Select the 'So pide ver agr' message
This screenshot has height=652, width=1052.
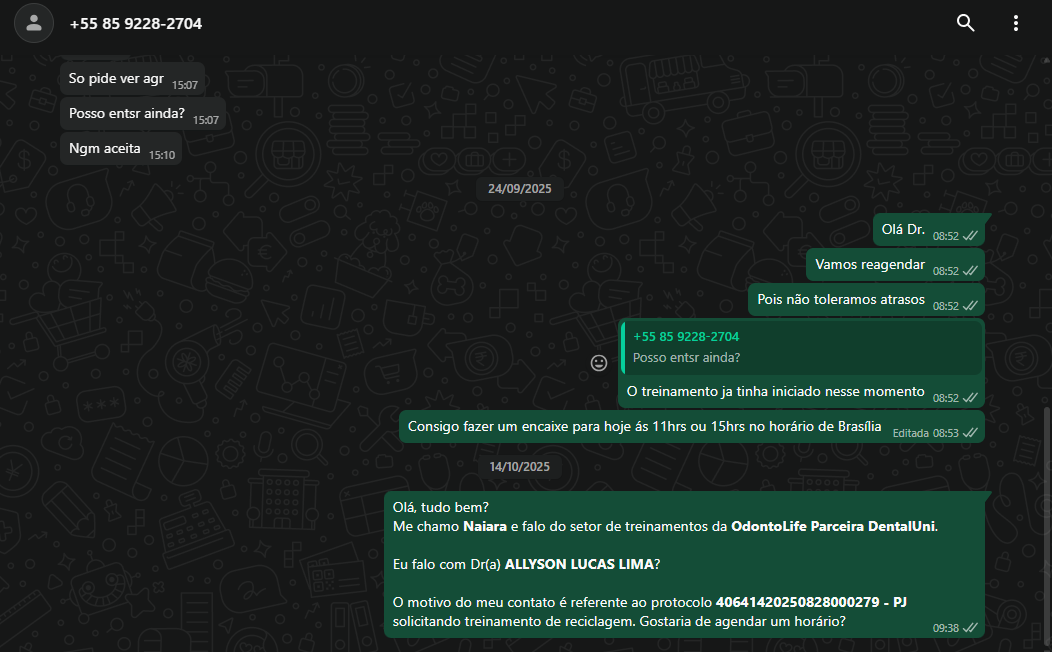132,79
